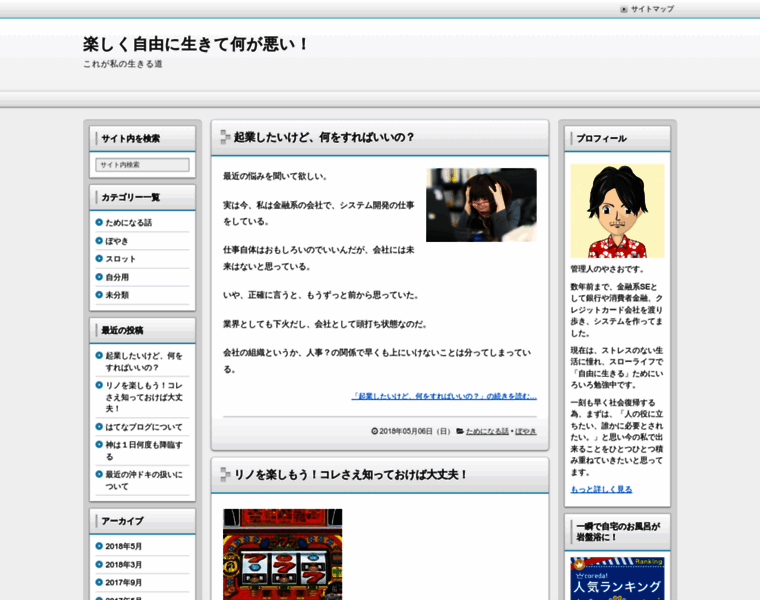Click bullet icon beside はてなブログについて
The width and height of the screenshot is (760, 600).
99,426
